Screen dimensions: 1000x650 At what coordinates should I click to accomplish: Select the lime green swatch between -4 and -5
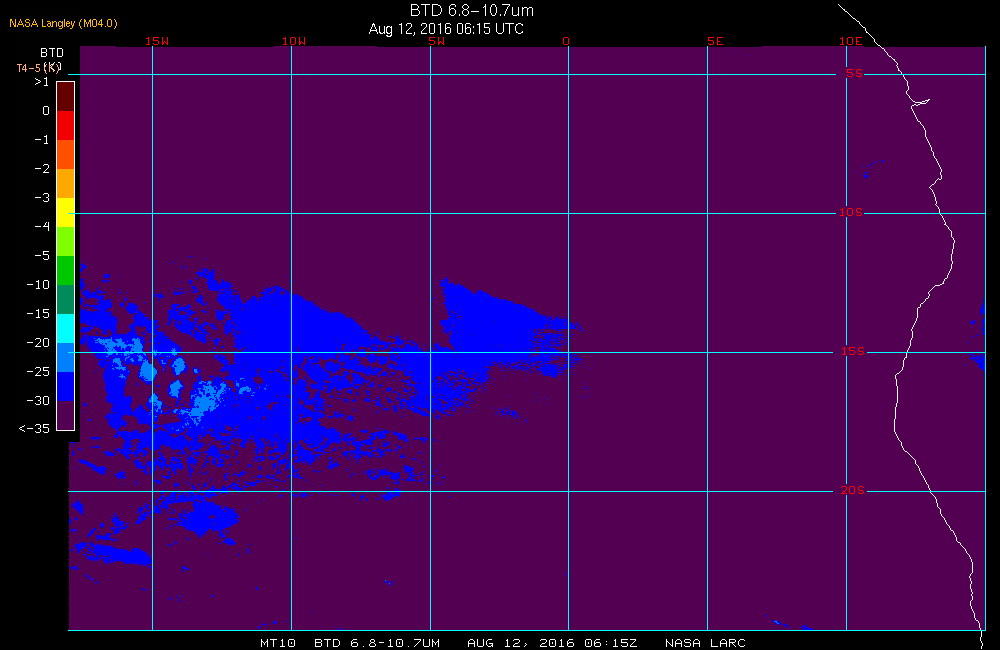pos(66,241)
